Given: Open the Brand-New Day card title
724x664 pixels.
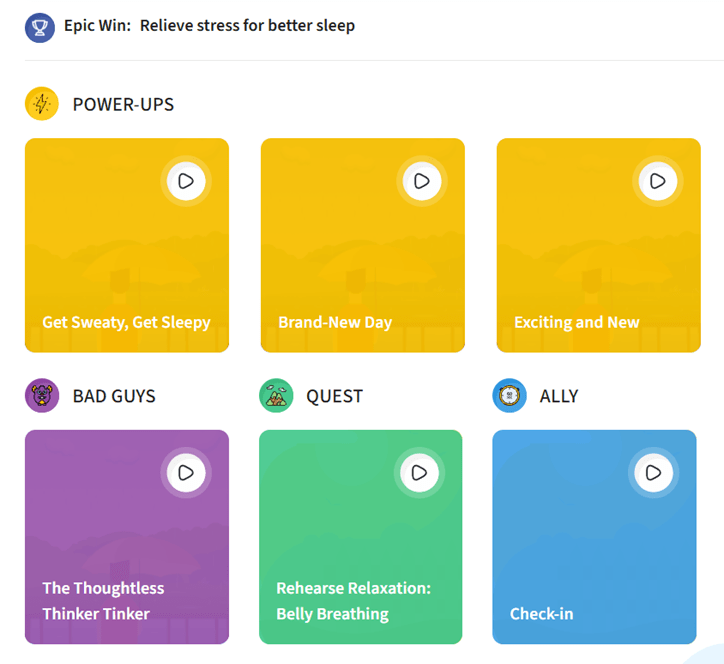Looking at the screenshot, I should pos(335,322).
